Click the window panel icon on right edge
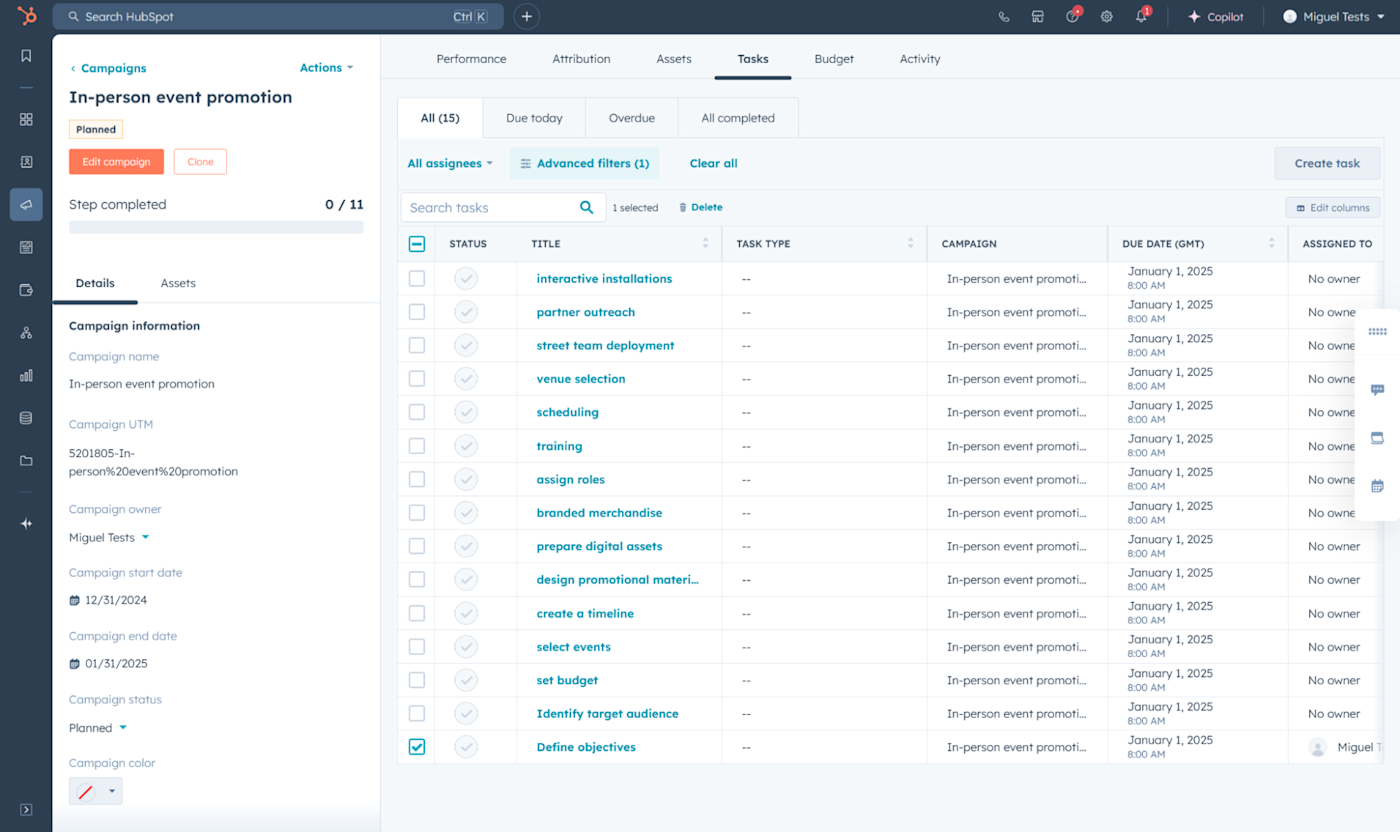The width and height of the screenshot is (1400, 832). pos(1377,438)
